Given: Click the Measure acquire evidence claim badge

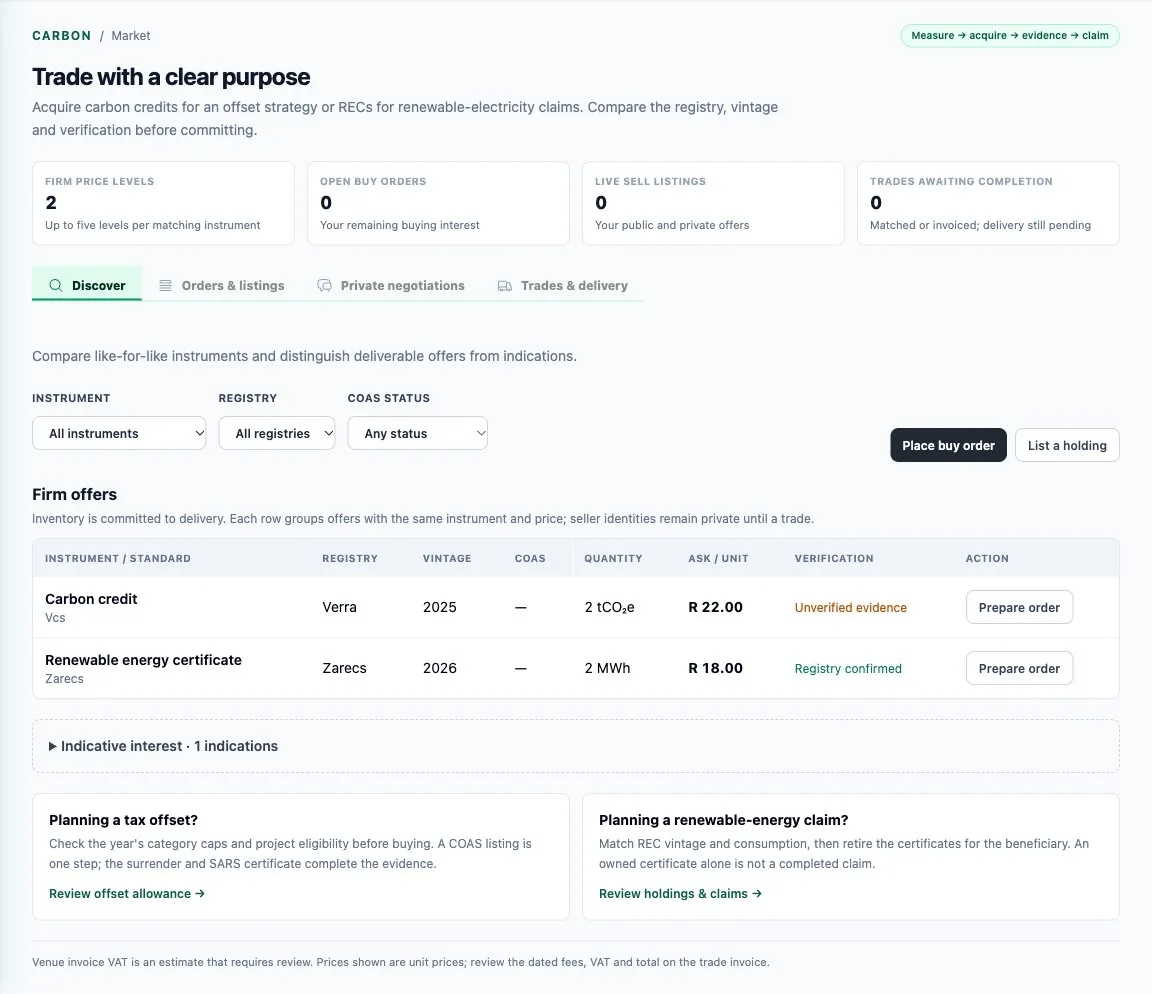Looking at the screenshot, I should (1009, 35).
